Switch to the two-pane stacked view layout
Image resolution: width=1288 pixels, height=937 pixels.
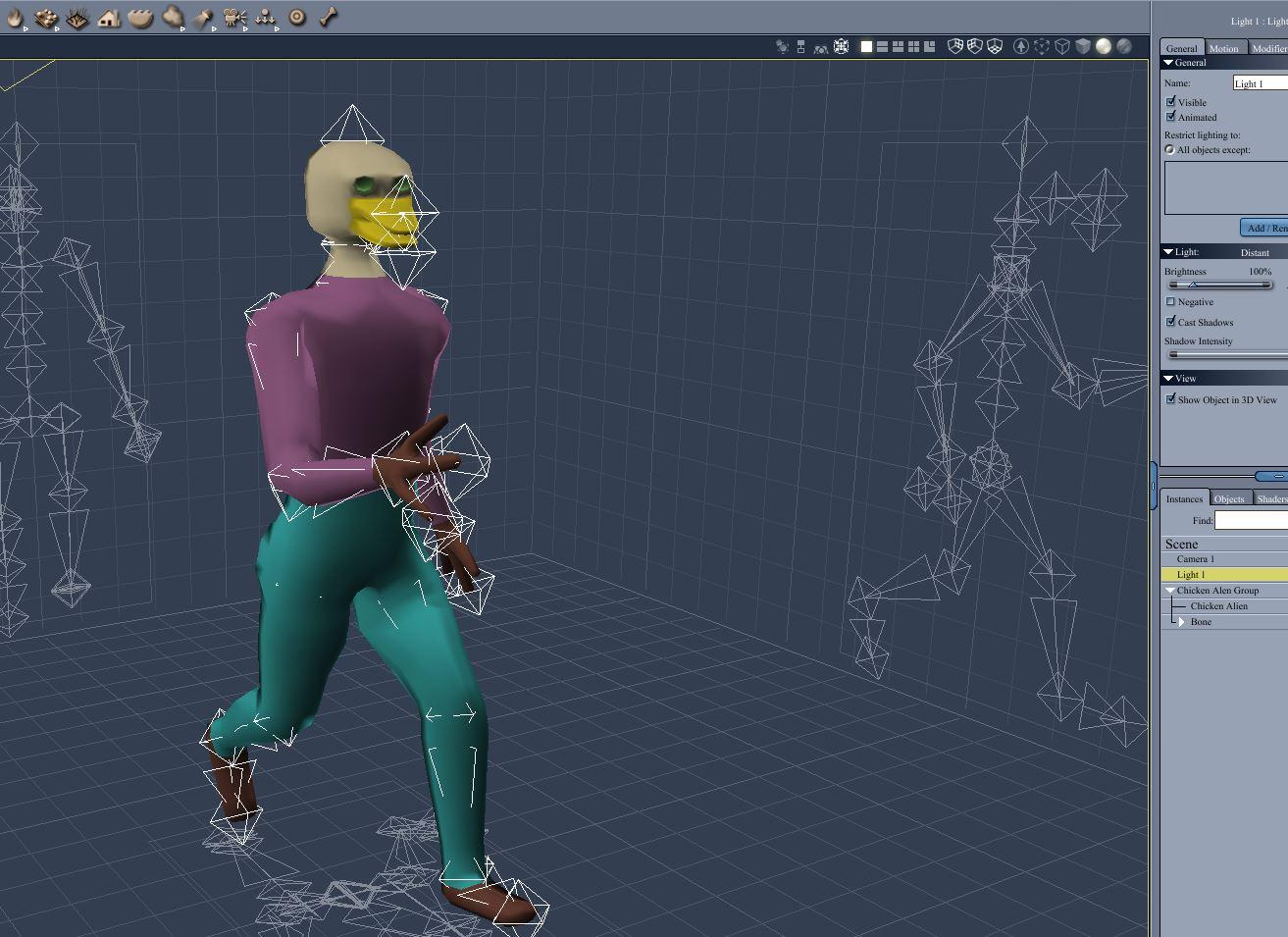[882, 46]
